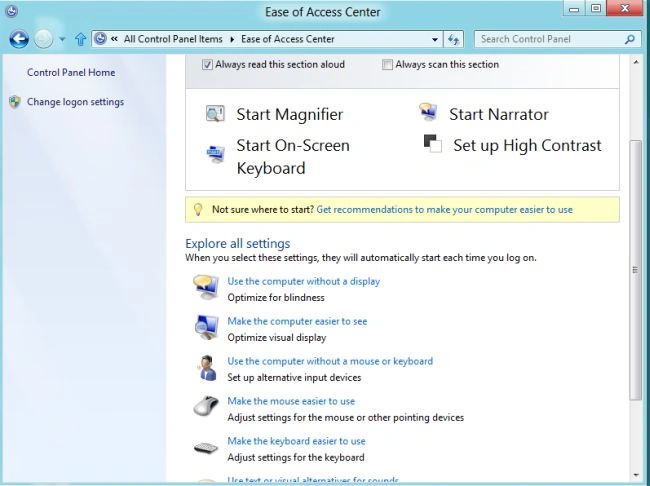Click the Back navigation arrow

pyautogui.click(x=19, y=39)
